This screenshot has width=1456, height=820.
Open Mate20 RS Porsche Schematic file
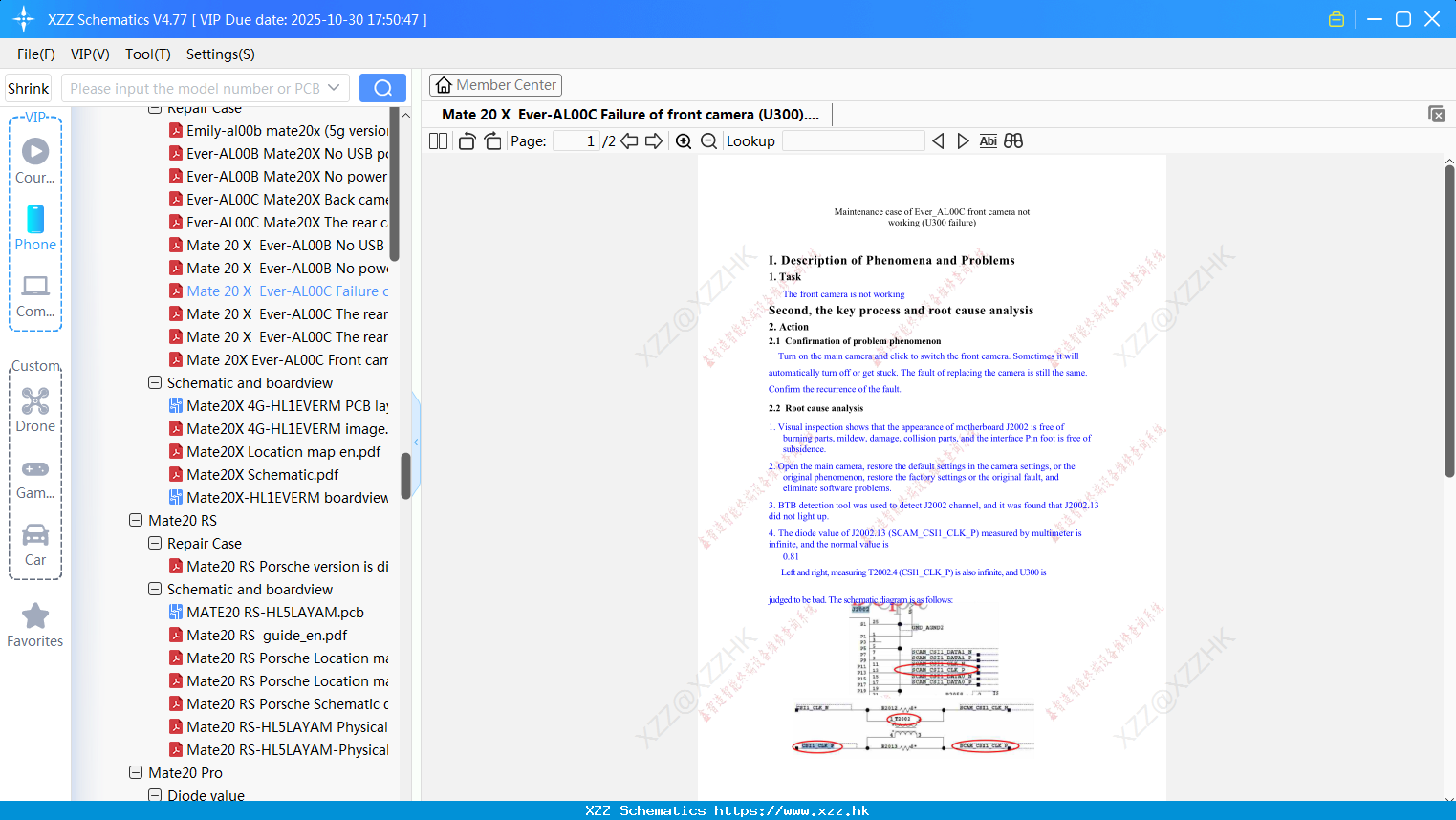coord(278,704)
